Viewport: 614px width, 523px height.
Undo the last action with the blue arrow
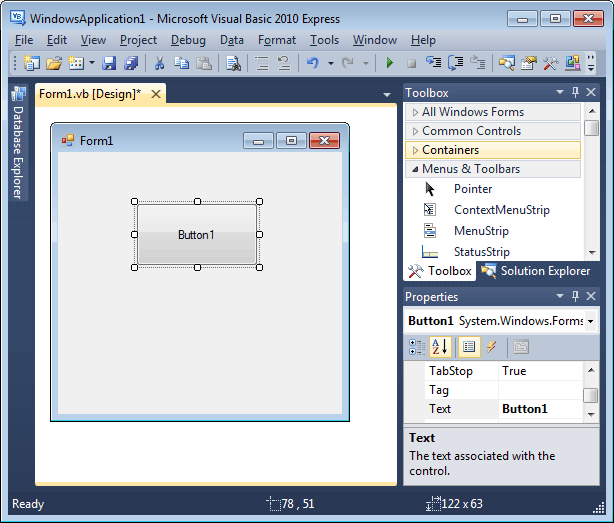pos(312,63)
